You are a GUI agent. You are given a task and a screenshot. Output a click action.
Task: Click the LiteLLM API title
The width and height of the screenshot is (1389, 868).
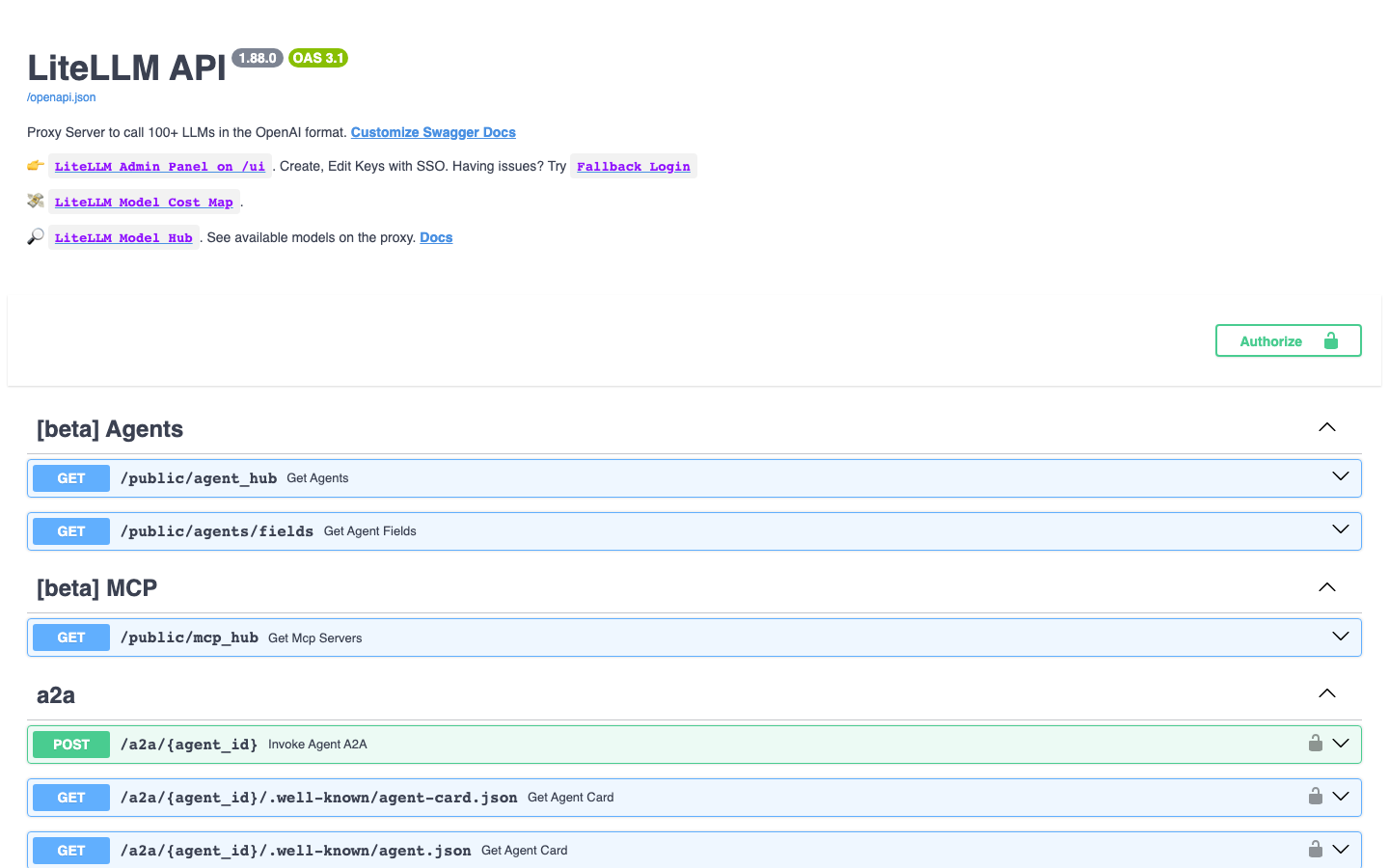(126, 68)
